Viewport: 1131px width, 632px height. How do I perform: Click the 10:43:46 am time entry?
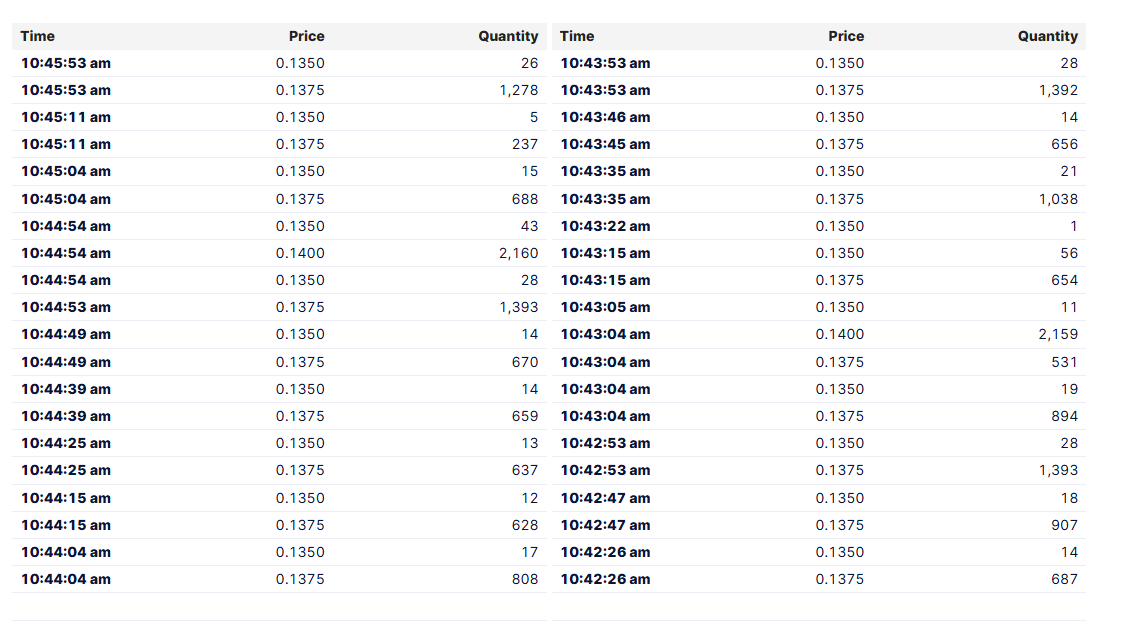605,117
